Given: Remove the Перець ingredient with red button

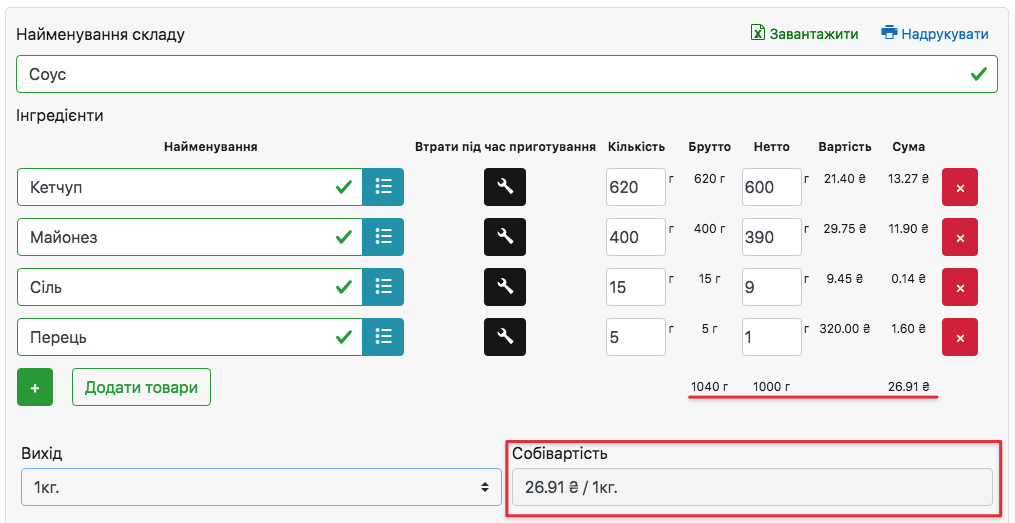Looking at the screenshot, I should 960,337.
